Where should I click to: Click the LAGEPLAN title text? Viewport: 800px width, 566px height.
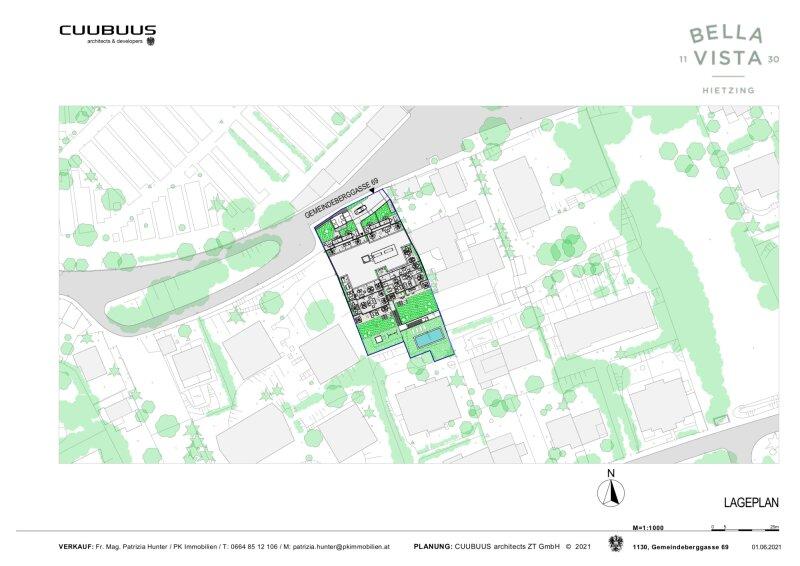tap(750, 501)
